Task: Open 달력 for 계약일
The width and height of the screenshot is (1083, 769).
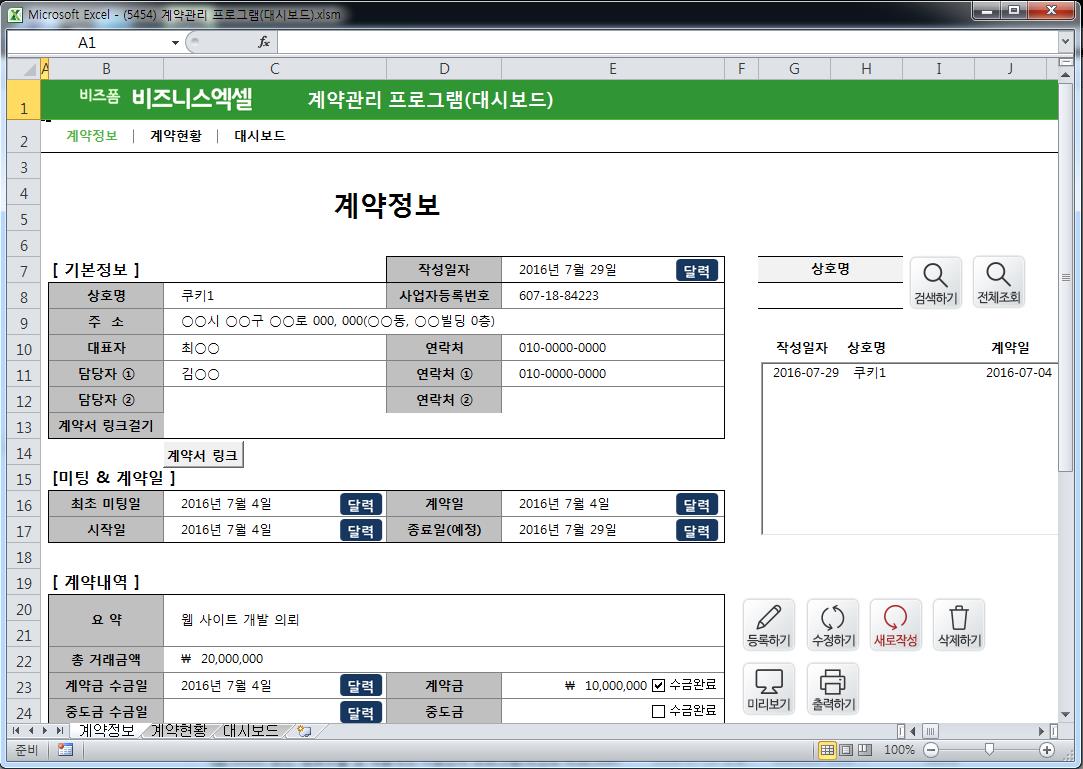Action: [697, 504]
